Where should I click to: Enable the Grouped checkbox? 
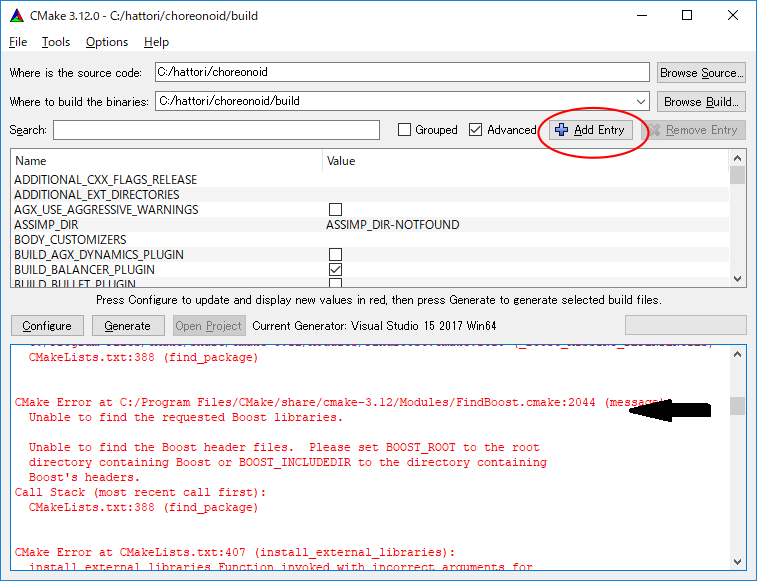(x=404, y=130)
